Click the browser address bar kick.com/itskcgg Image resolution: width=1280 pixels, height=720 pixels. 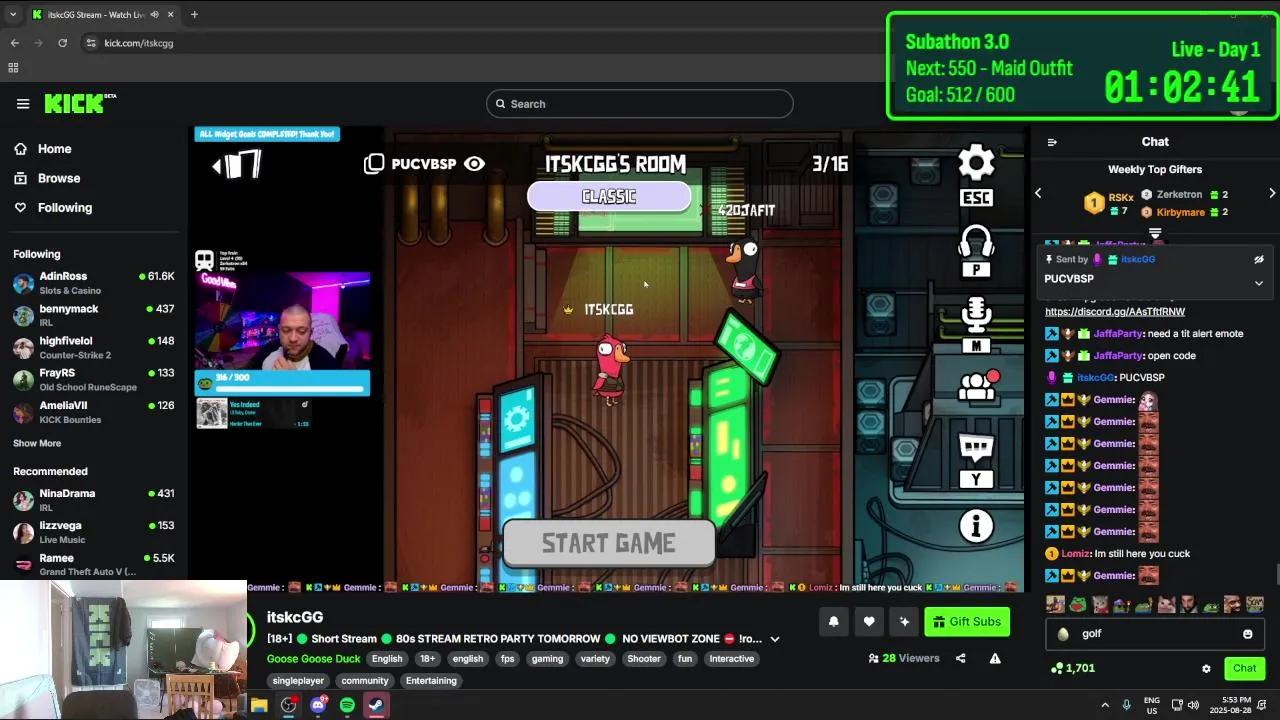139,43
